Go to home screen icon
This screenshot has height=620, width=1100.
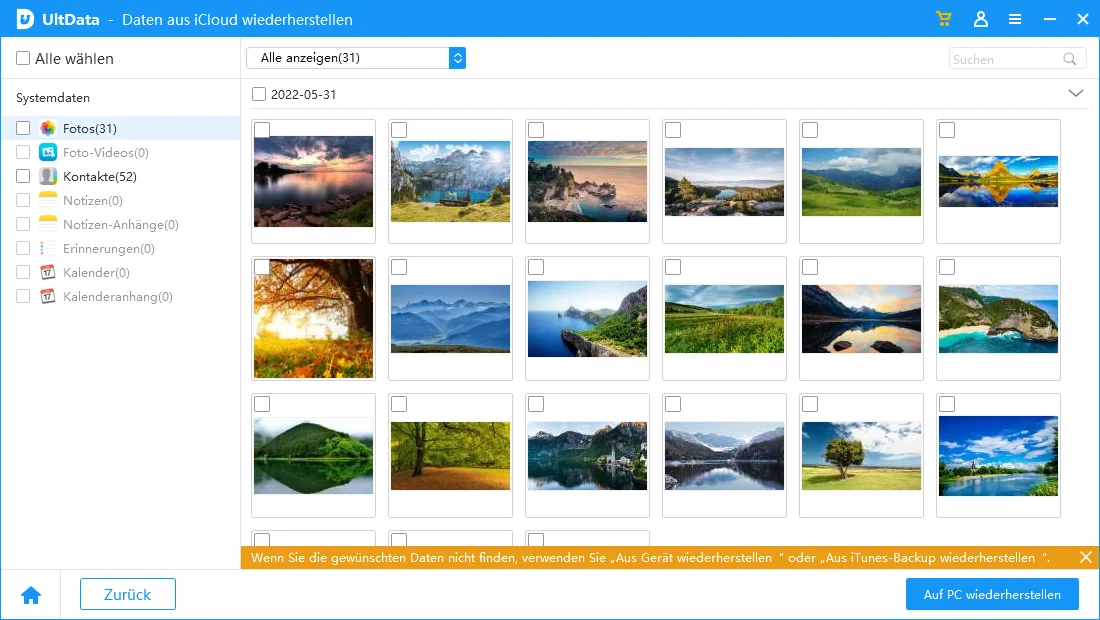click(31, 595)
